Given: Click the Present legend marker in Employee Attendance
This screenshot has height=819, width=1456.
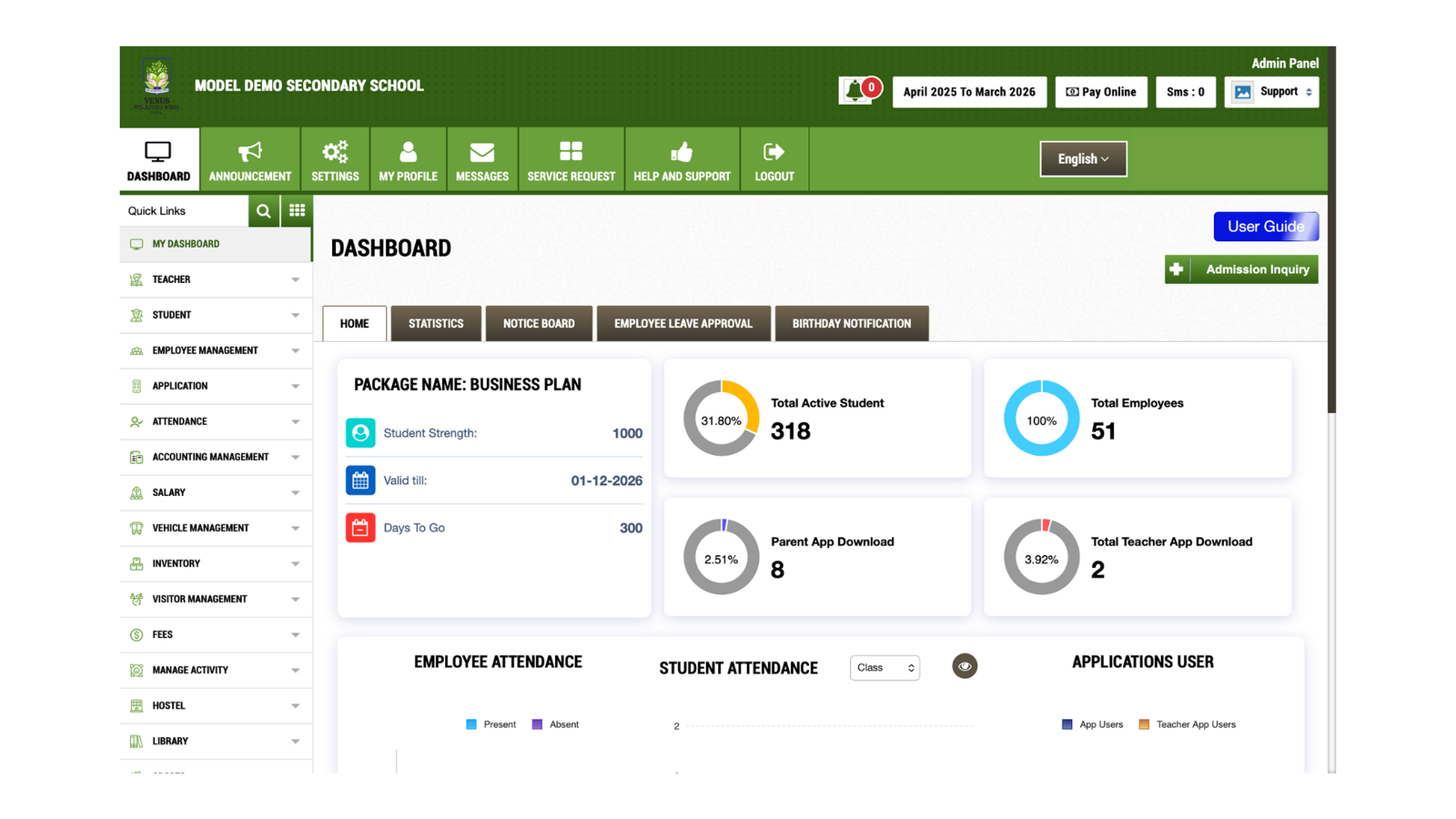Looking at the screenshot, I should (470, 723).
